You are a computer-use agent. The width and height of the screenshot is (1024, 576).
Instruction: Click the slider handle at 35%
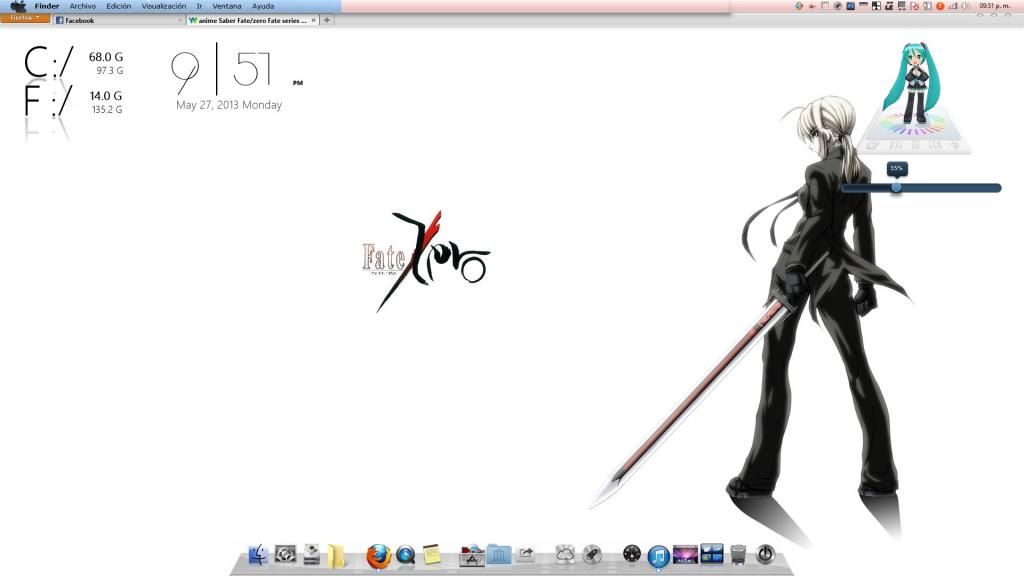(x=896, y=187)
